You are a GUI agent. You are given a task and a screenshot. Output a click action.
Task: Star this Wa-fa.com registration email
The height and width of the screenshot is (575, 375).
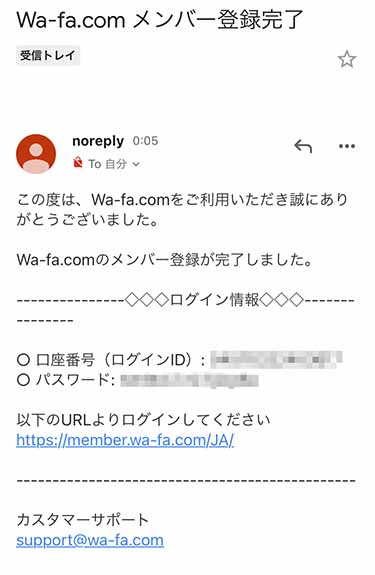346,59
